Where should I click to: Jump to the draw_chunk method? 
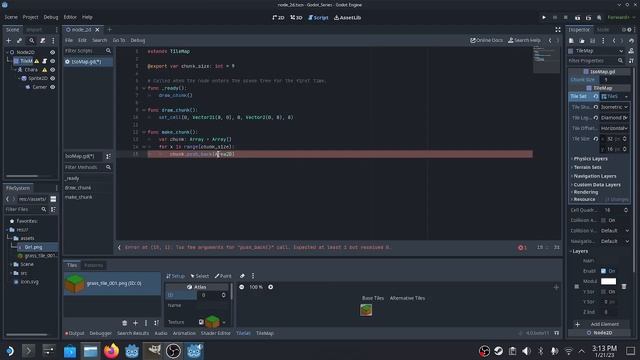[x=78, y=188]
